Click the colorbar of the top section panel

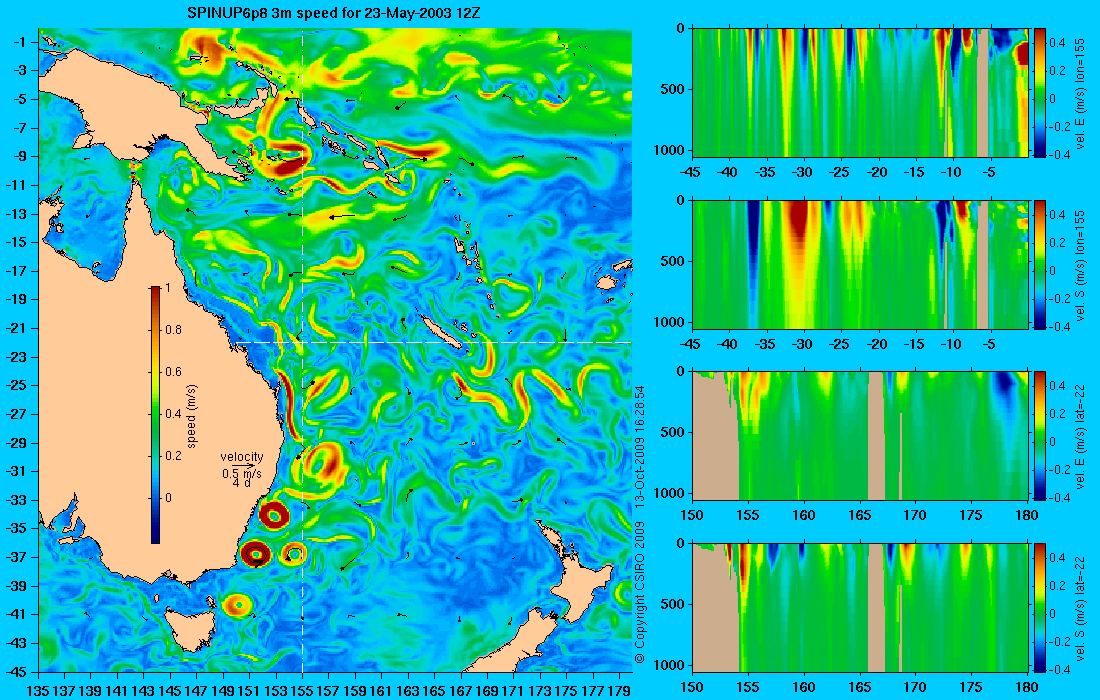pyautogui.click(x=1040, y=93)
